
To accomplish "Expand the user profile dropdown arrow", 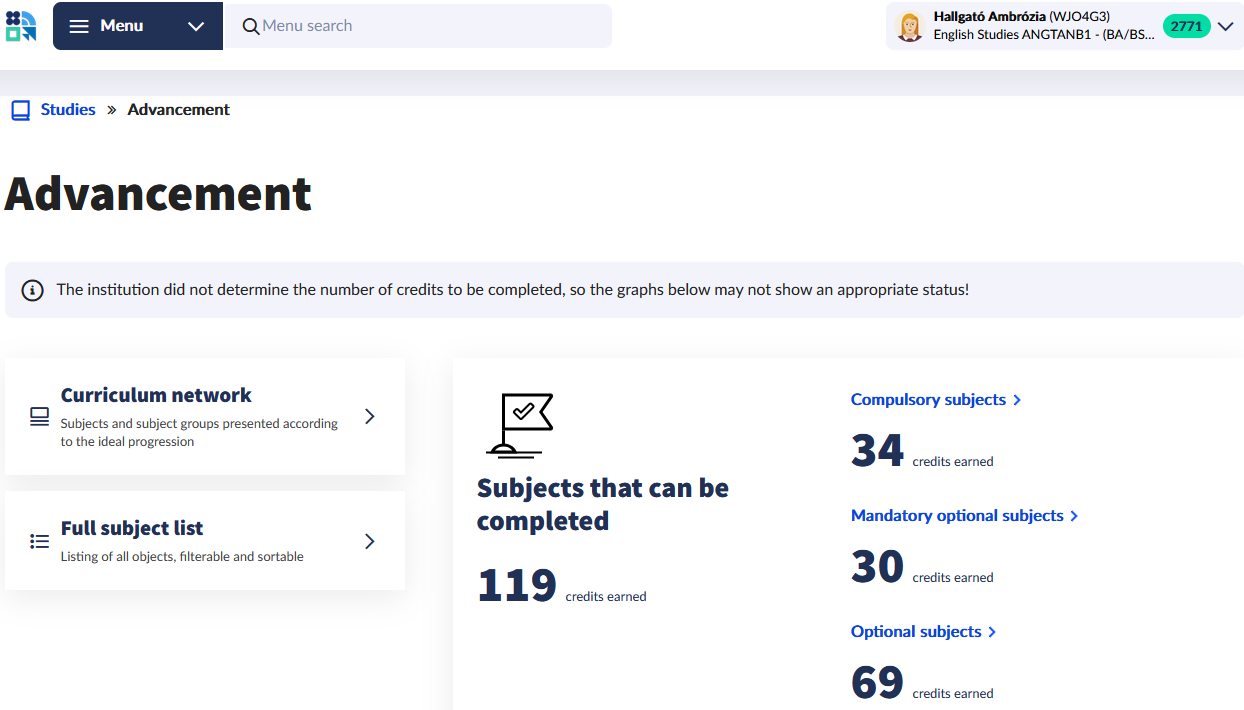I will pyautogui.click(x=1225, y=27).
